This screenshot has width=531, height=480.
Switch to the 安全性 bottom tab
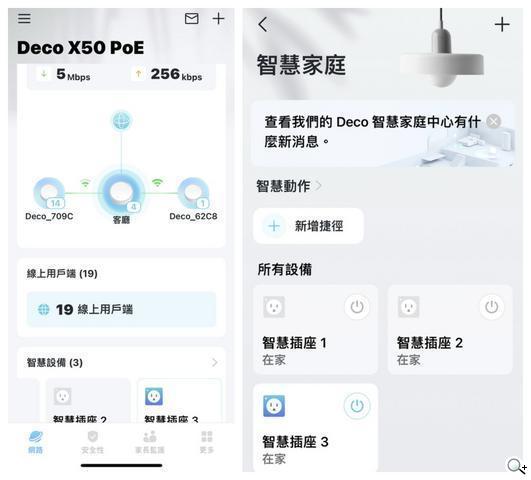click(92, 442)
